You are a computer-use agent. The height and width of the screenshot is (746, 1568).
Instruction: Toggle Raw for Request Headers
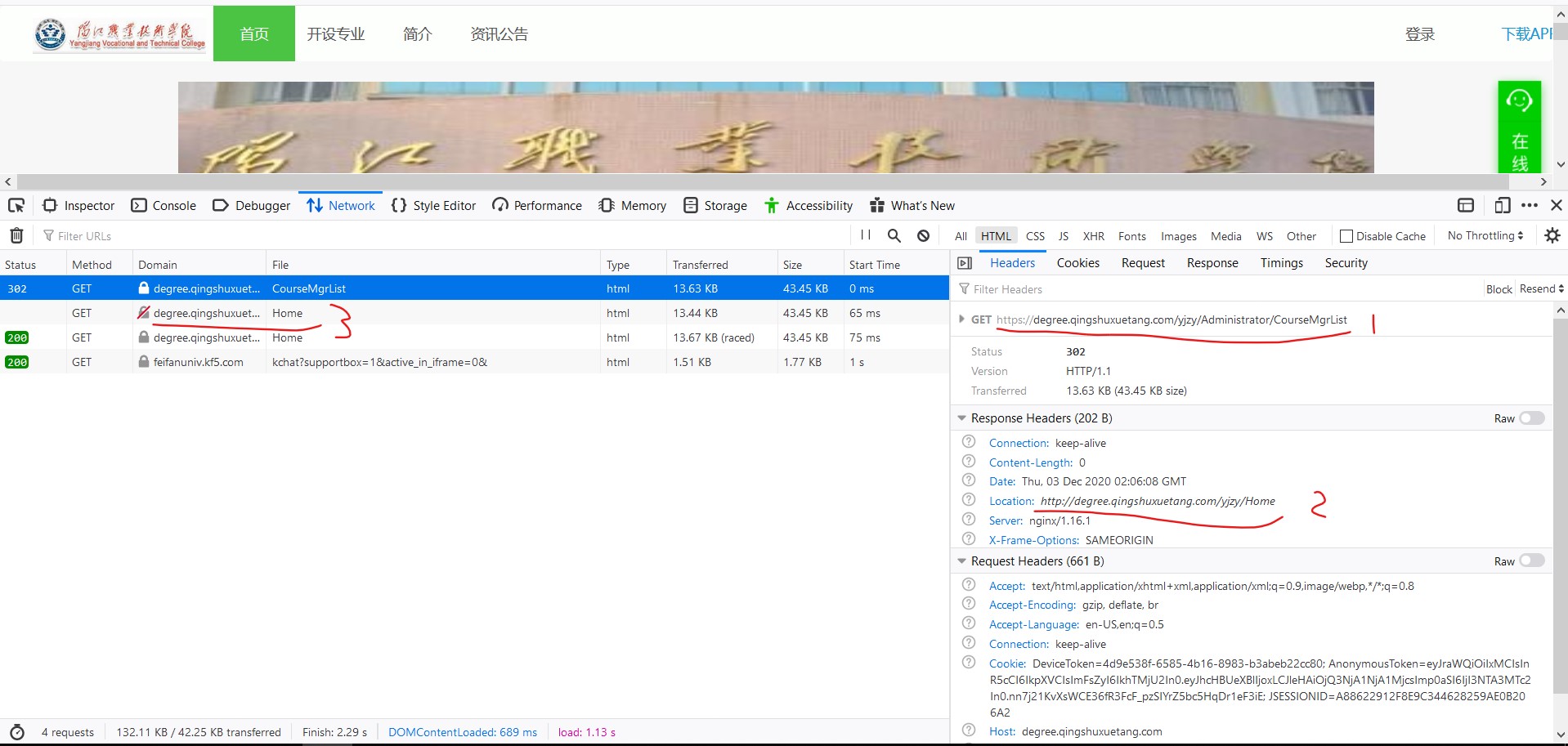coord(1531,561)
